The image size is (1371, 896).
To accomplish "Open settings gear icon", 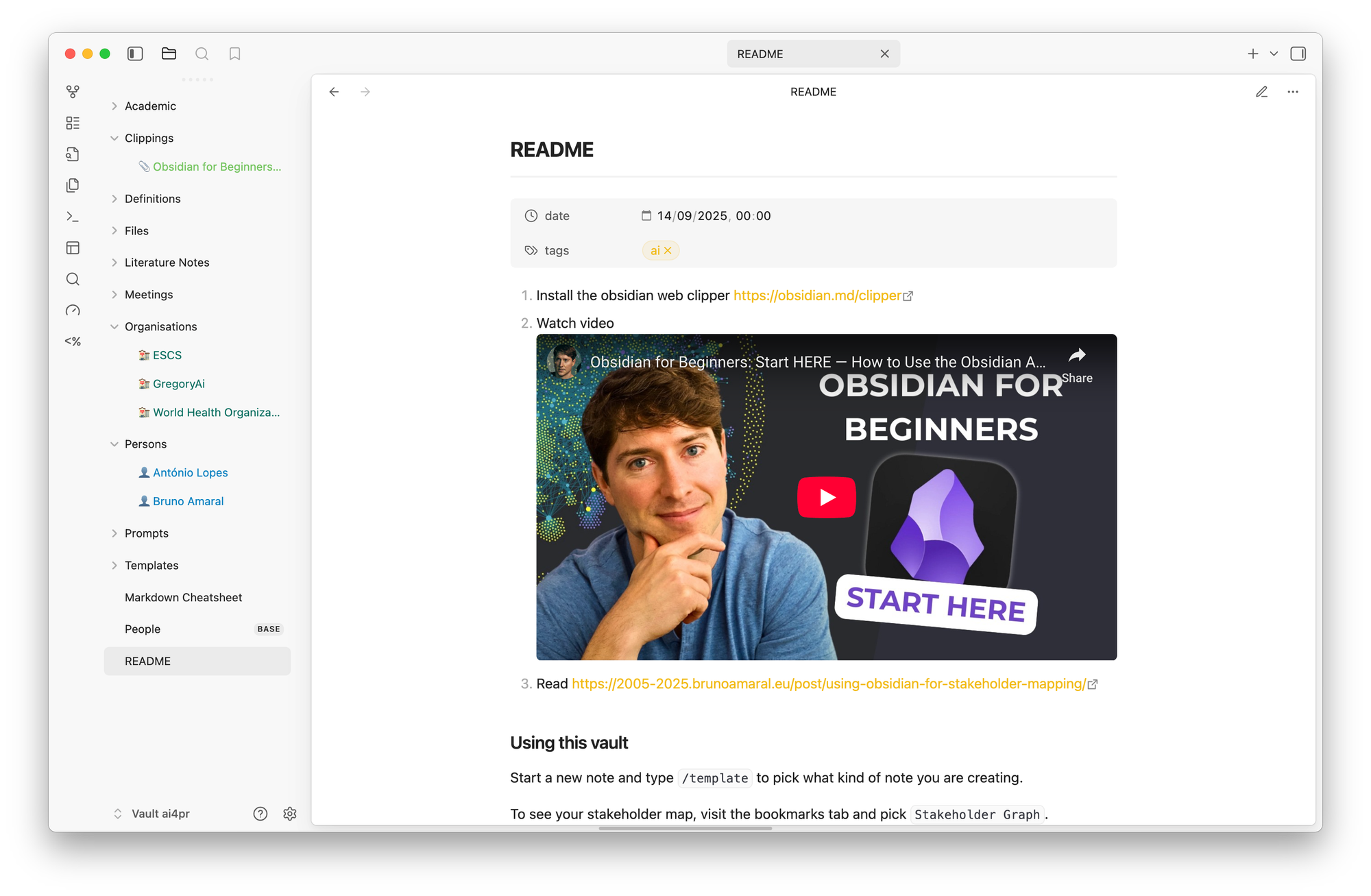I will [x=290, y=814].
